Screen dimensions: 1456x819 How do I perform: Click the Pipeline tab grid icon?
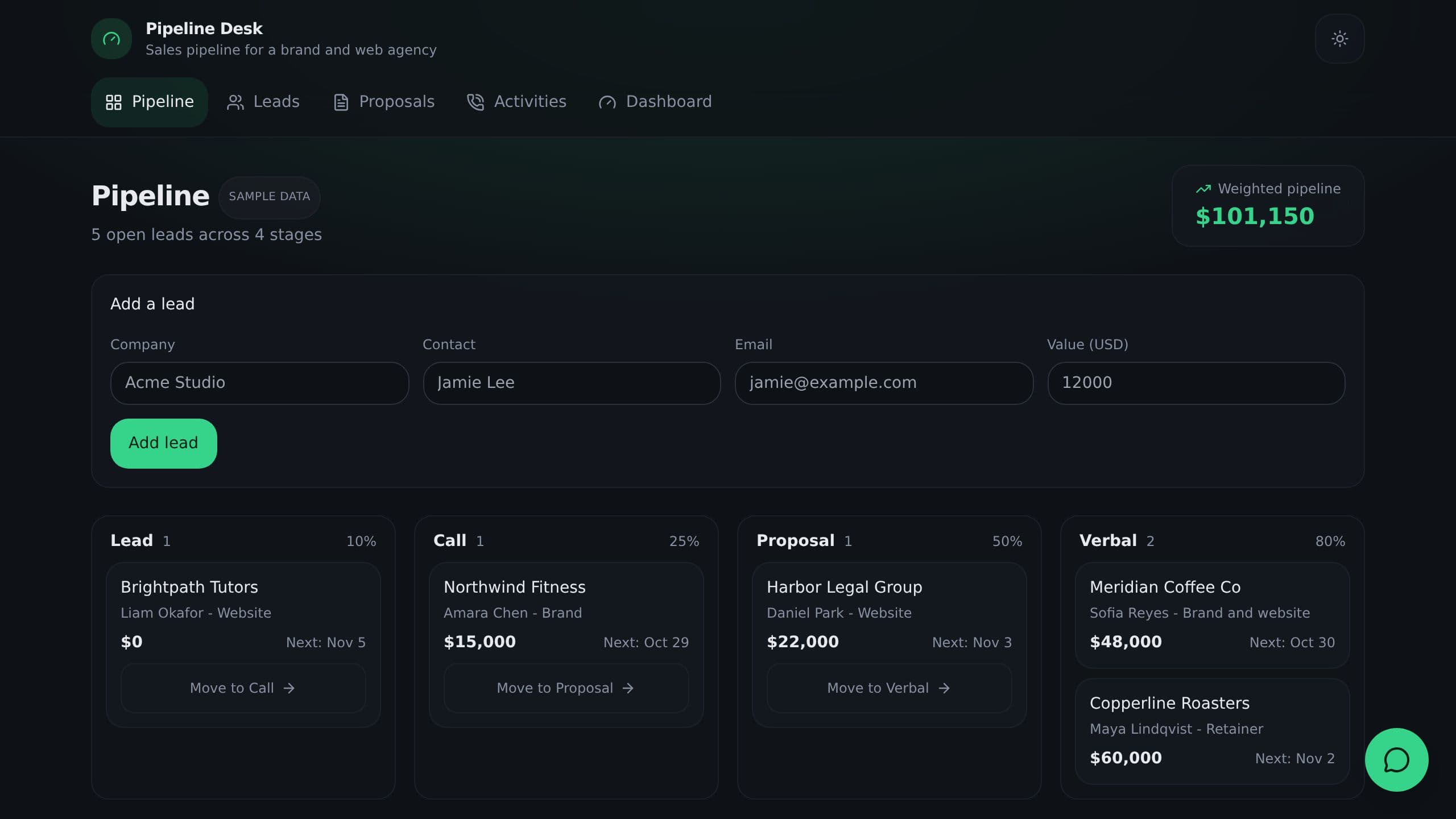pos(114,102)
